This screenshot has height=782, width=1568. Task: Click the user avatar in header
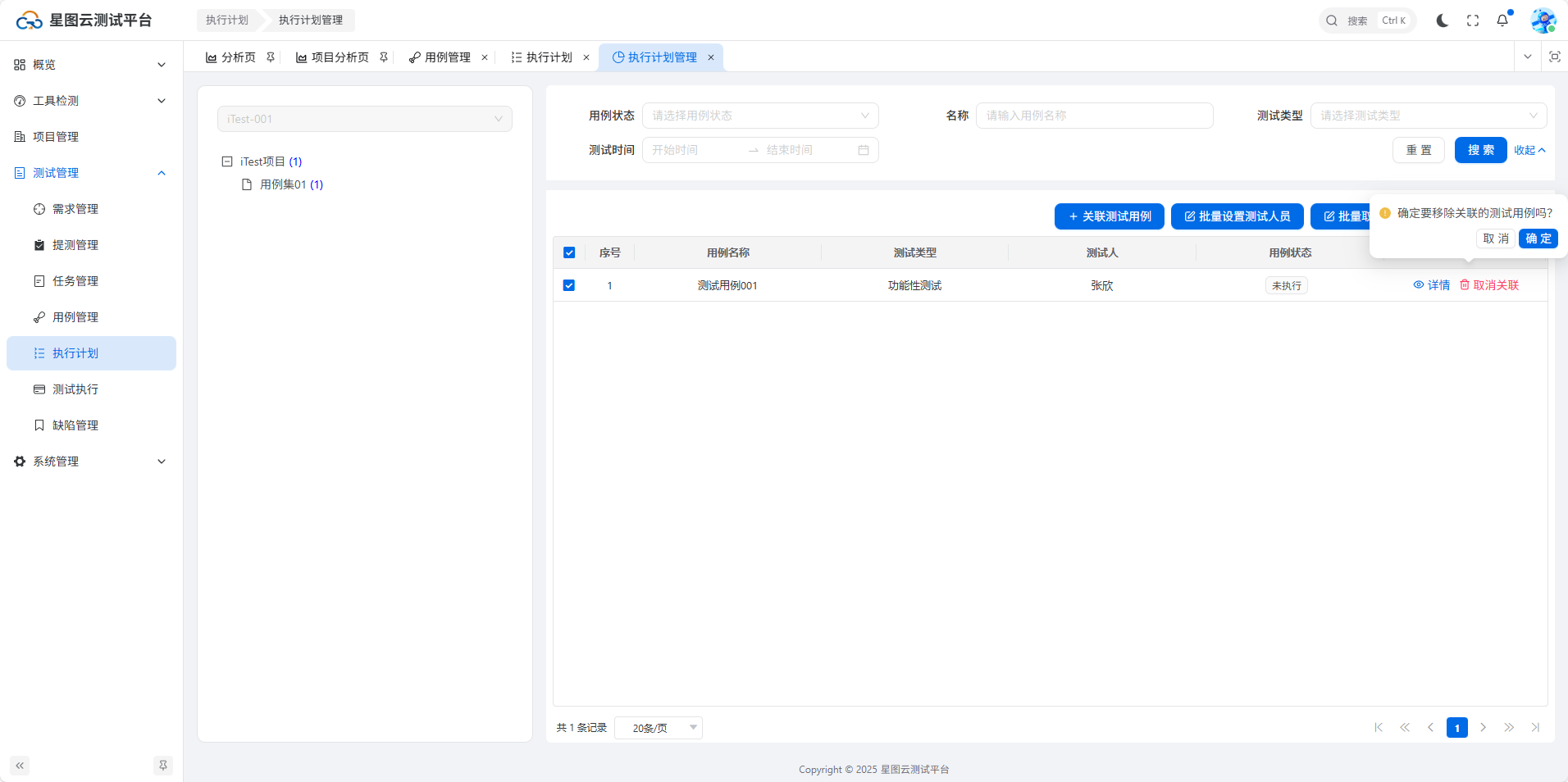point(1543,20)
